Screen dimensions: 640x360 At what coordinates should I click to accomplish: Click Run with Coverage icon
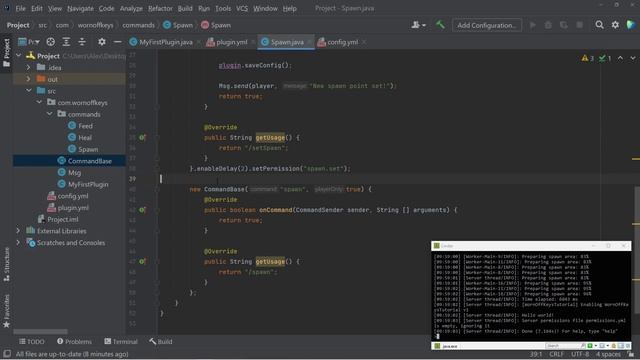(564, 25)
